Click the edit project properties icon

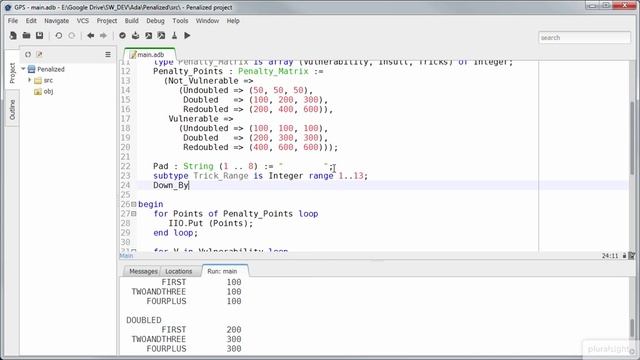(39, 54)
